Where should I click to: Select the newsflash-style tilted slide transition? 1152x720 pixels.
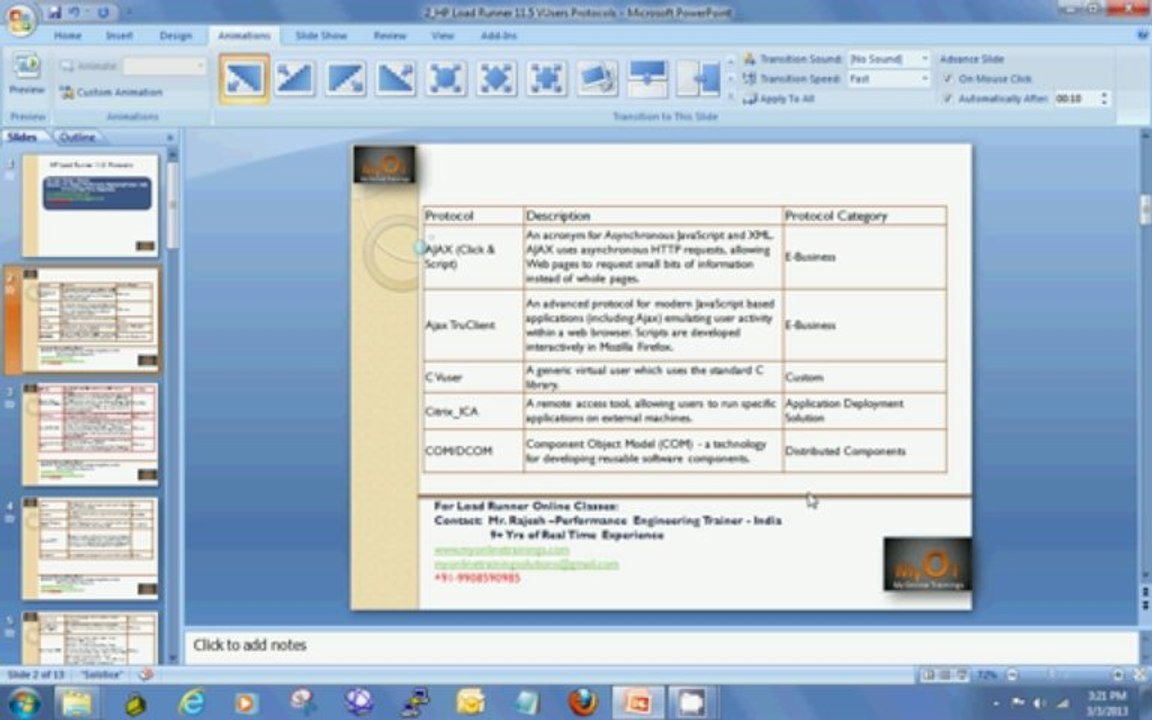[597, 78]
